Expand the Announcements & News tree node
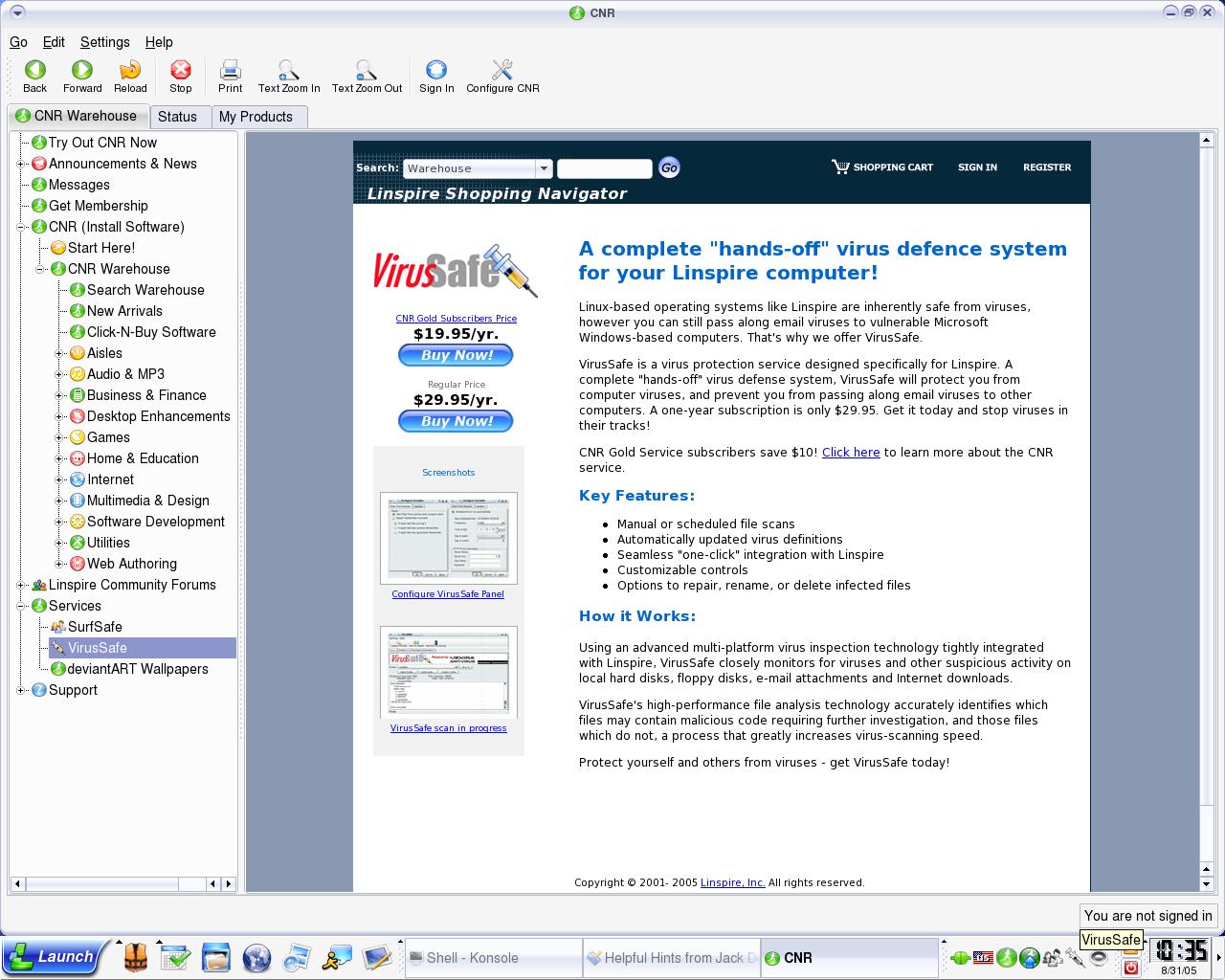Image resolution: width=1225 pixels, height=980 pixels. [21, 164]
